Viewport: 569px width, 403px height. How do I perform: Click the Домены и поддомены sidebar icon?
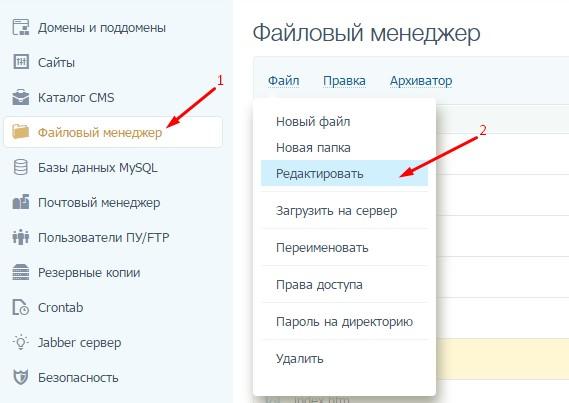[21, 27]
